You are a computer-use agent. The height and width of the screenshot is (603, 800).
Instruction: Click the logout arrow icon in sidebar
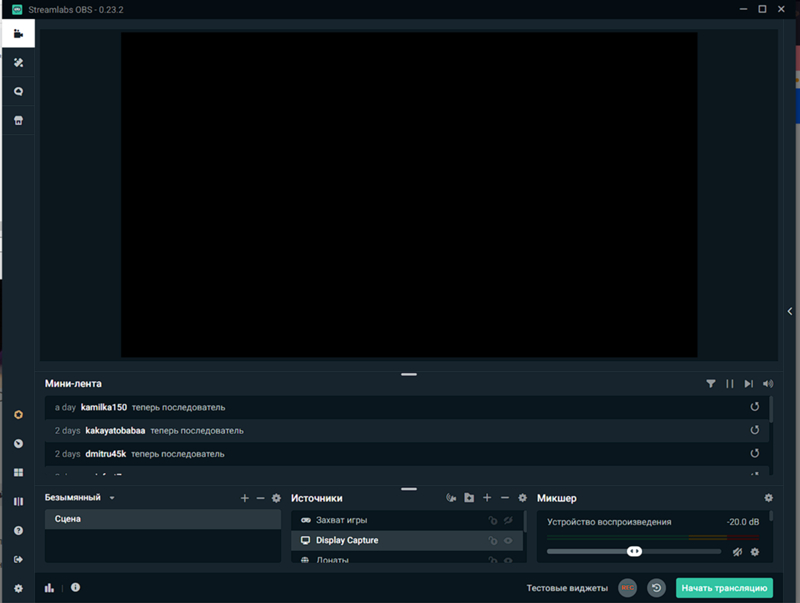(18, 560)
